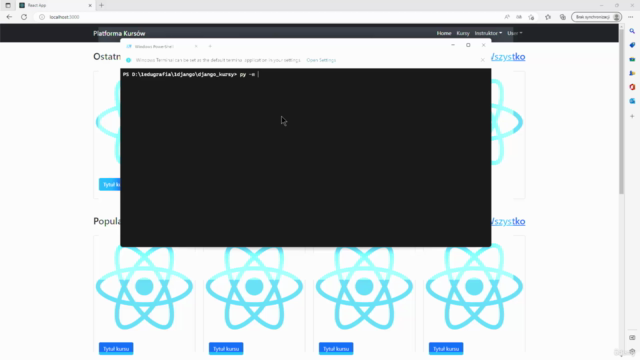Click the browser page vertical scrollbar
This screenshot has height=360, width=640.
(x=622, y=110)
